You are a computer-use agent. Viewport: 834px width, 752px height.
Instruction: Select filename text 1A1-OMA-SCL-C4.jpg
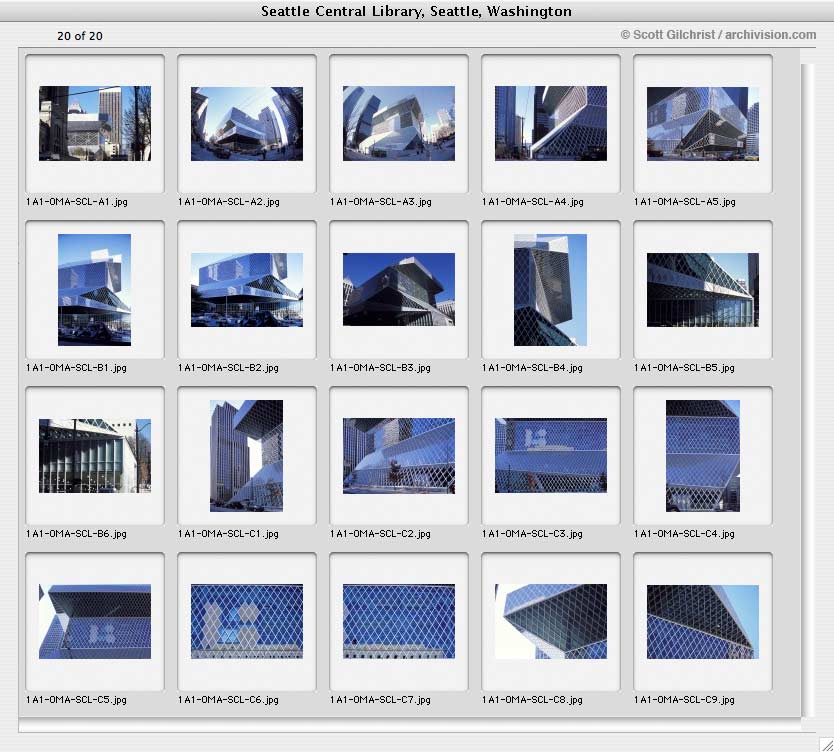coord(685,533)
